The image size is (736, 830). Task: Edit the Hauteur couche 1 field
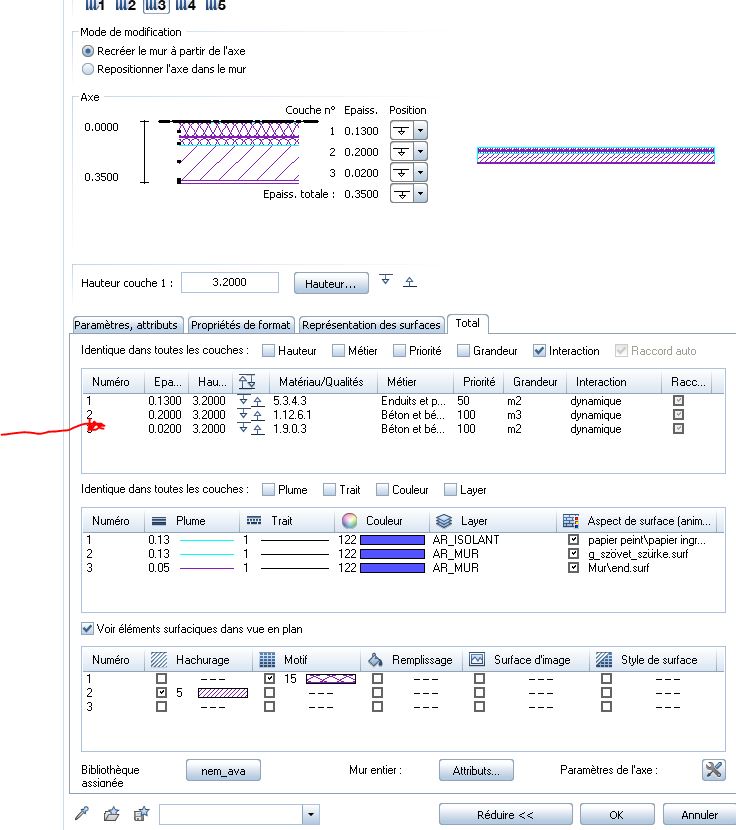(230, 282)
